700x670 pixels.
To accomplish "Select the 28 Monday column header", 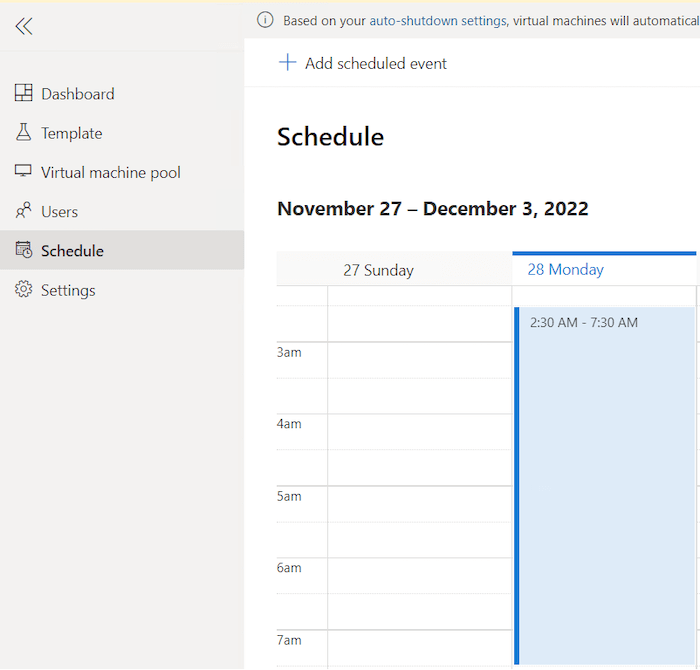I will 604,270.
